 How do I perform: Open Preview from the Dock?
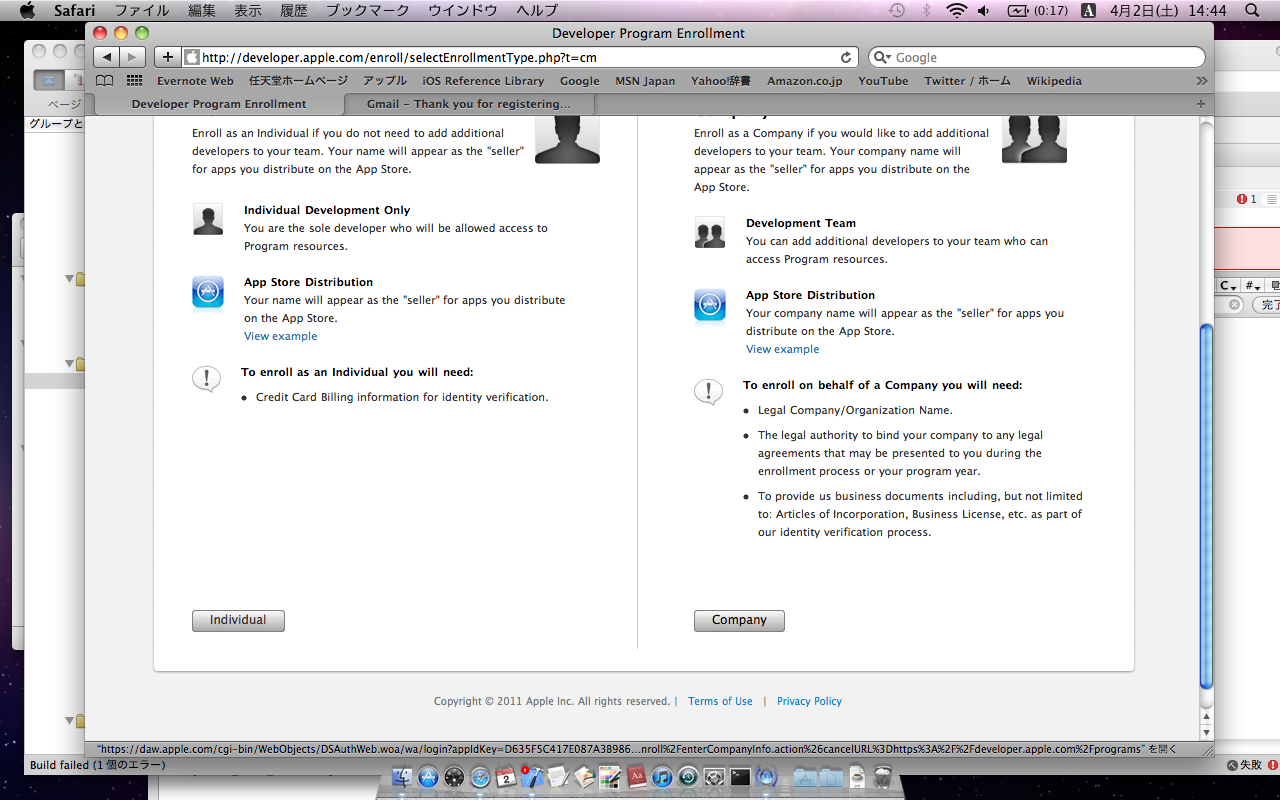[584, 777]
